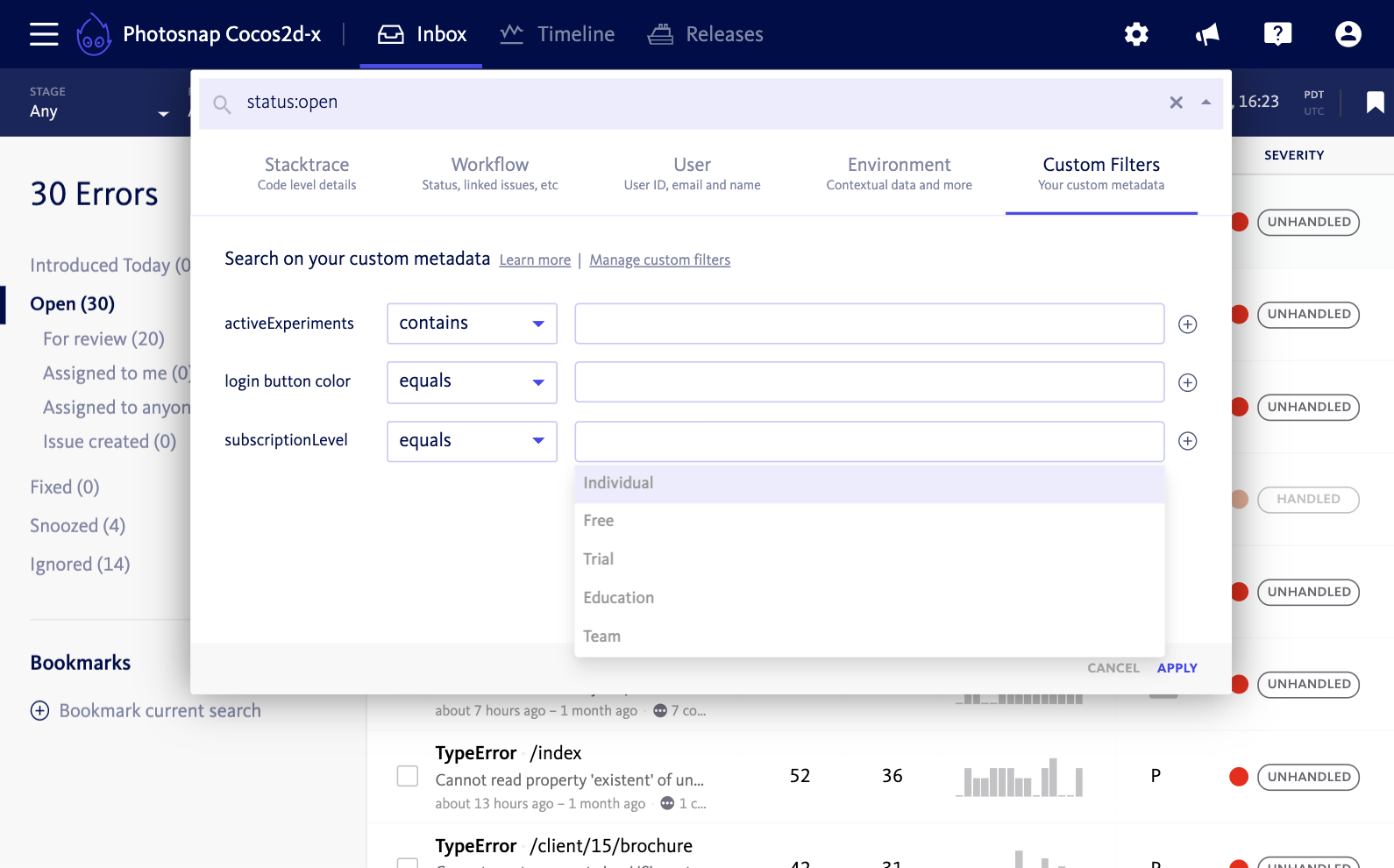Open the 'TypeError /client/15/brochure' error
1394x868 pixels.
(564, 846)
